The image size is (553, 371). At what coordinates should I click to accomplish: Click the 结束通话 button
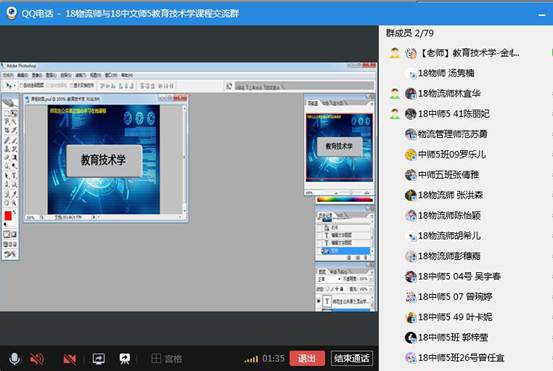[352, 359]
